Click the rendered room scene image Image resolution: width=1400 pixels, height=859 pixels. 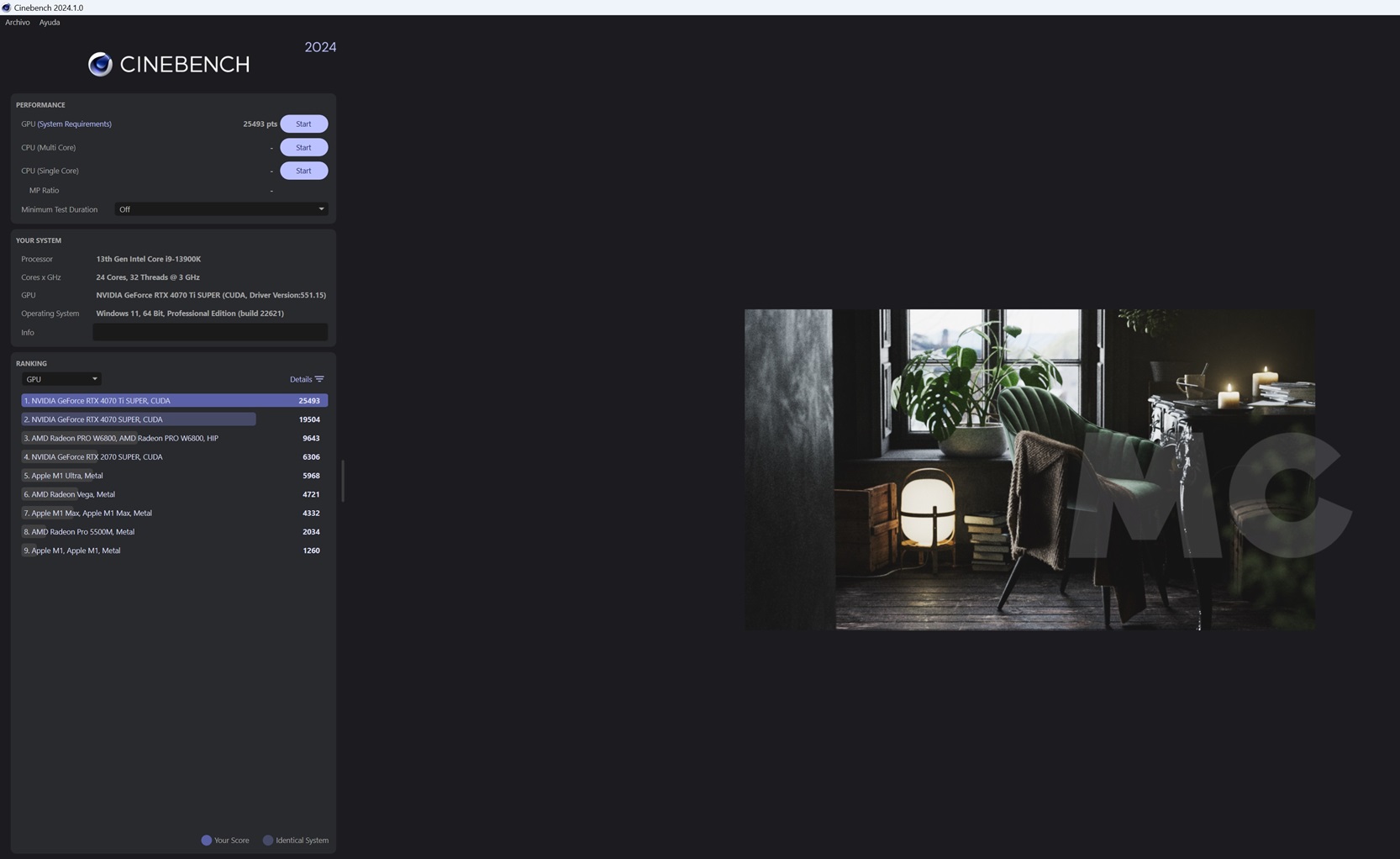(1029, 469)
